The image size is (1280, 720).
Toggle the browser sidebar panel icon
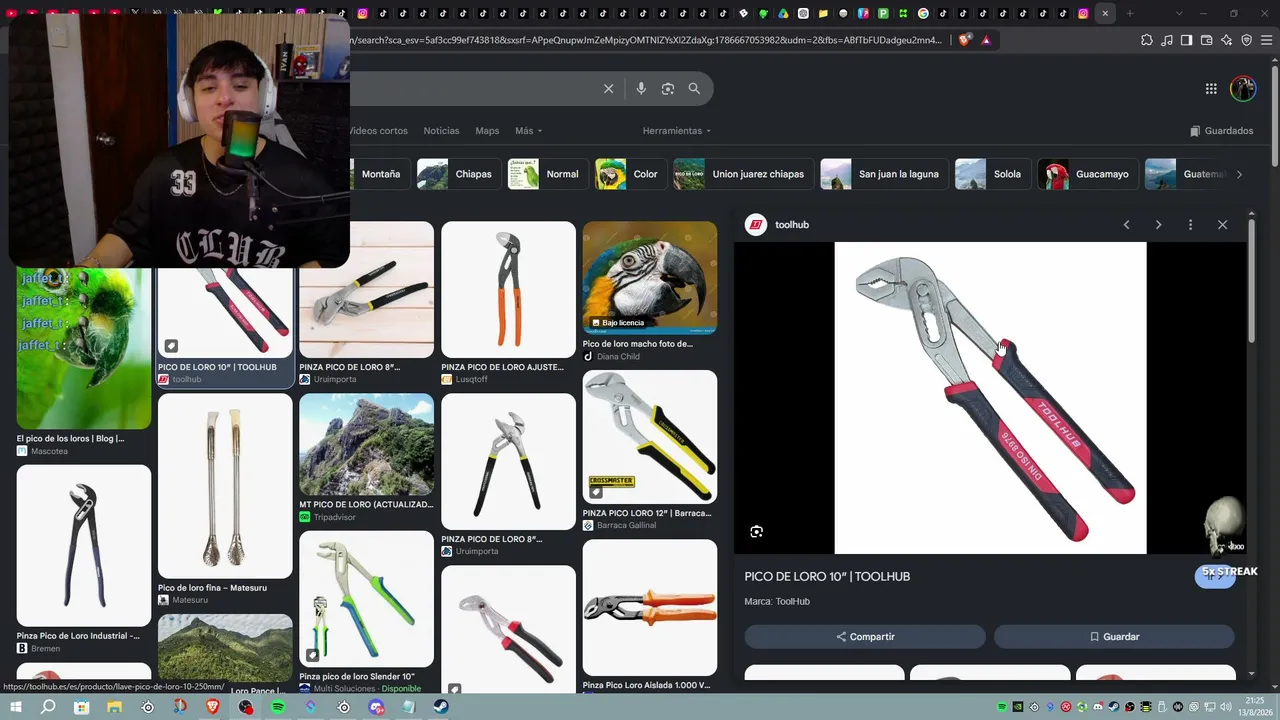[1187, 40]
